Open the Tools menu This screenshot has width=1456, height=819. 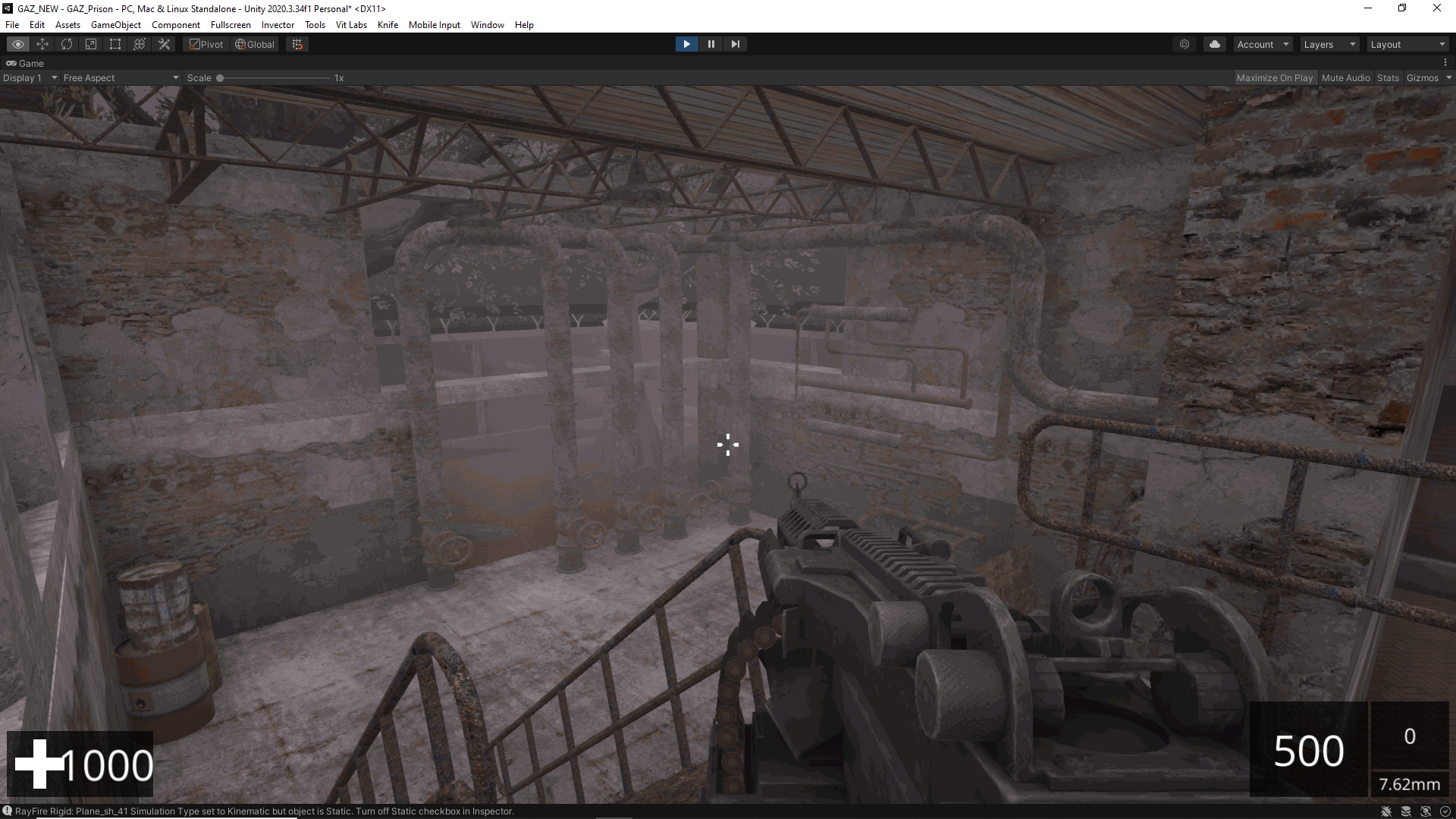[x=315, y=25]
